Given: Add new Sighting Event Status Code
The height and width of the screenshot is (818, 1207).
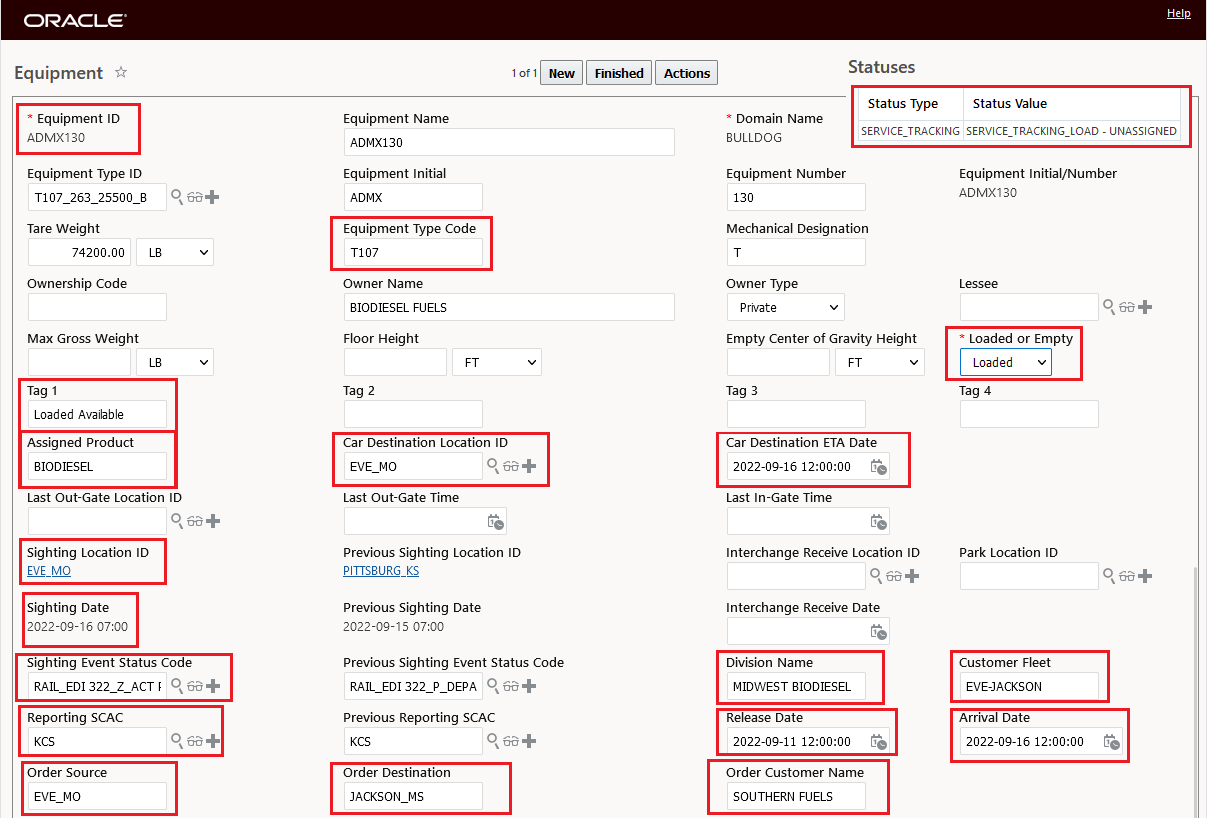Looking at the screenshot, I should [212, 686].
